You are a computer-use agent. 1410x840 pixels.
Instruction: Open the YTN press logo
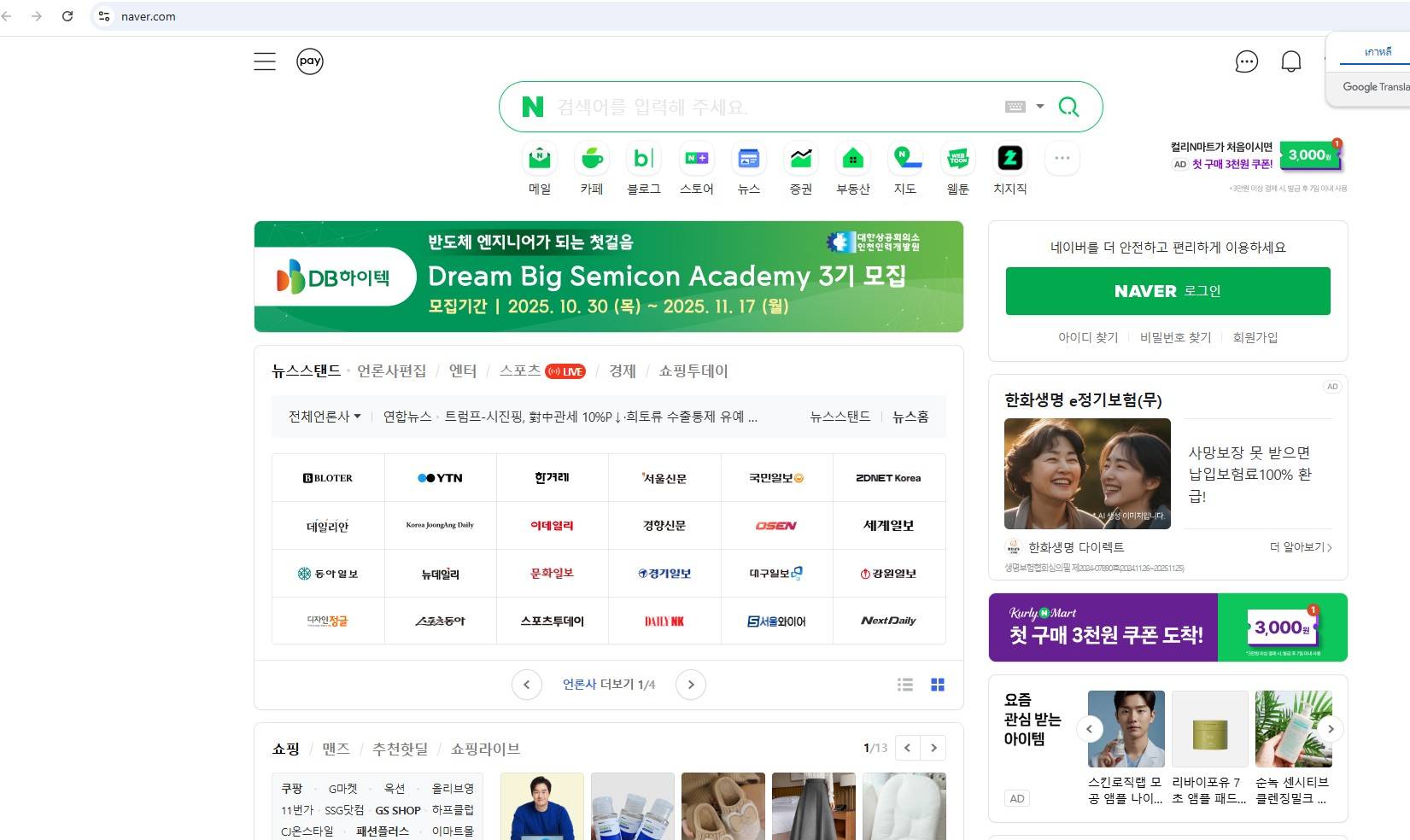(x=440, y=478)
